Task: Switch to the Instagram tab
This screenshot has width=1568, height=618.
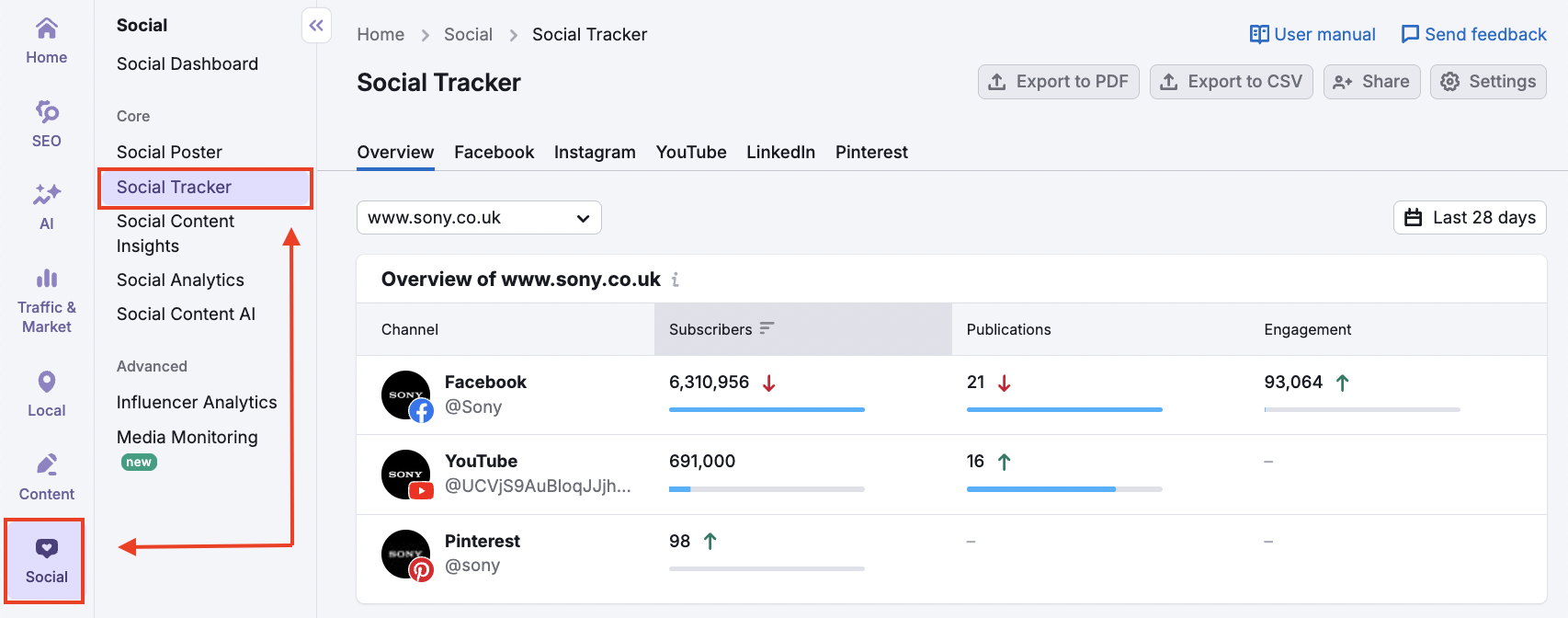Action: click(595, 153)
